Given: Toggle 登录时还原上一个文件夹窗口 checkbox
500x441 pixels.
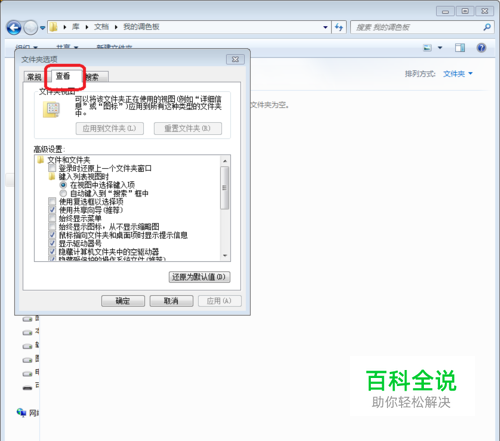Looking at the screenshot, I should point(52,168).
